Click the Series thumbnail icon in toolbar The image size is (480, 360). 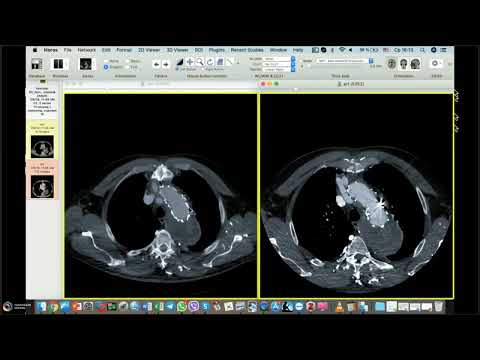click(86, 64)
